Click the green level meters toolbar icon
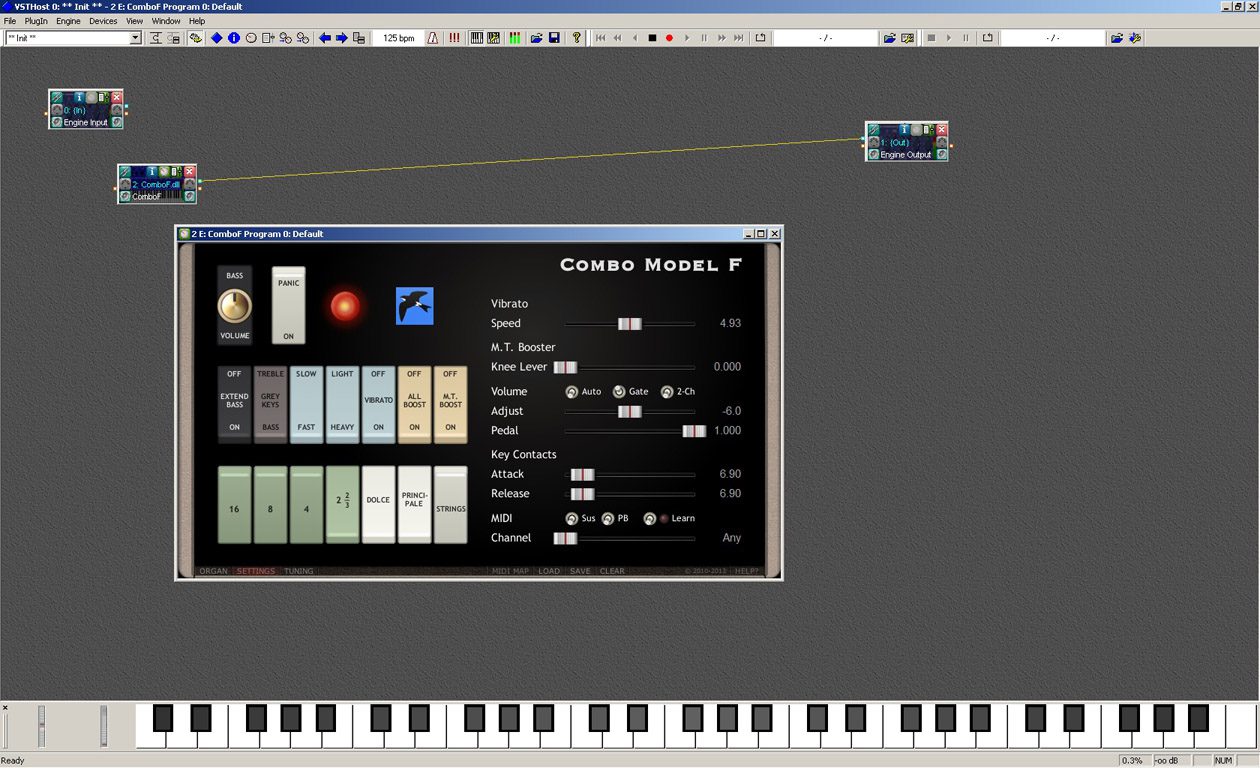 (514, 38)
